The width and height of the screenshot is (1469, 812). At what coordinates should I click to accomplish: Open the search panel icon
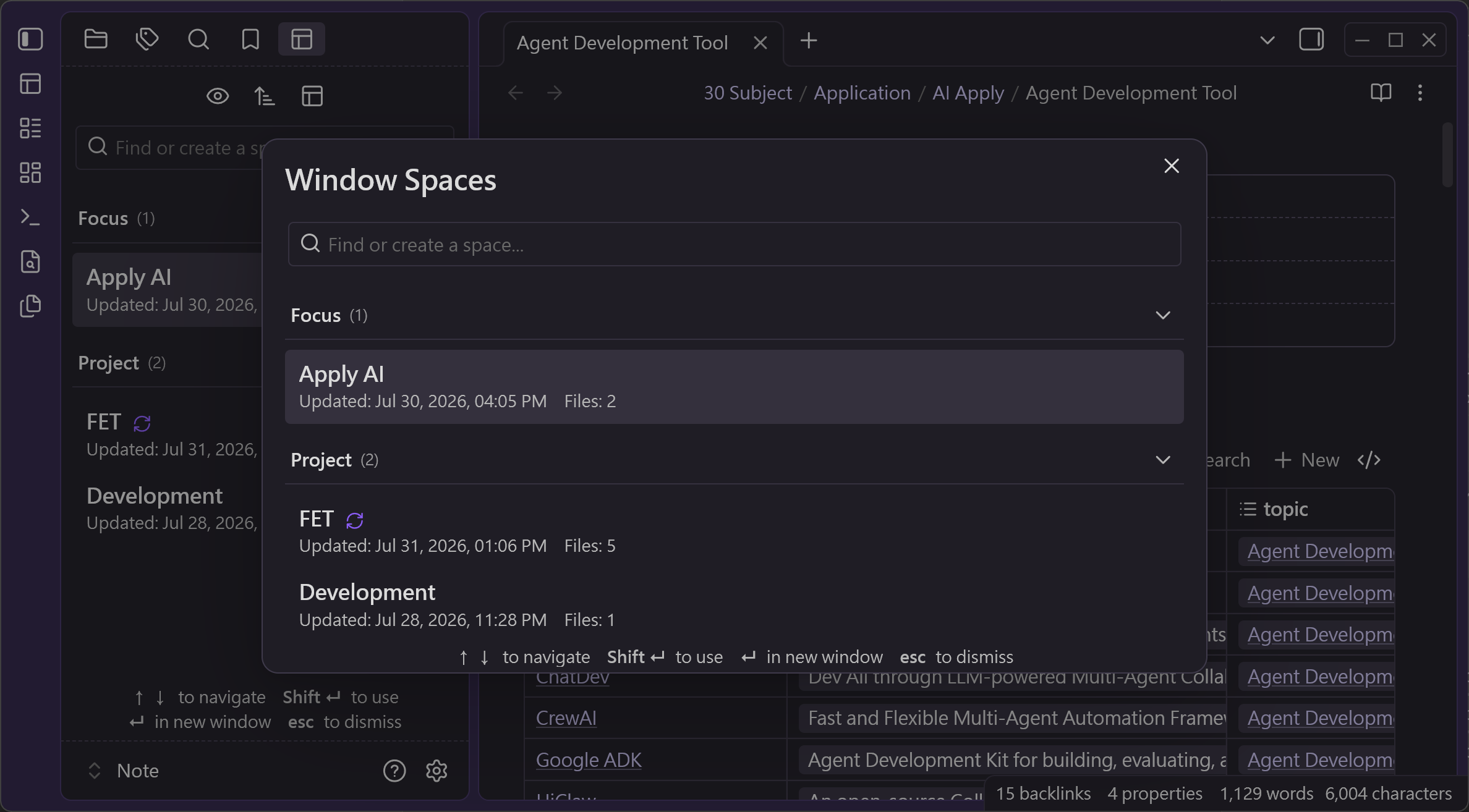click(x=198, y=39)
